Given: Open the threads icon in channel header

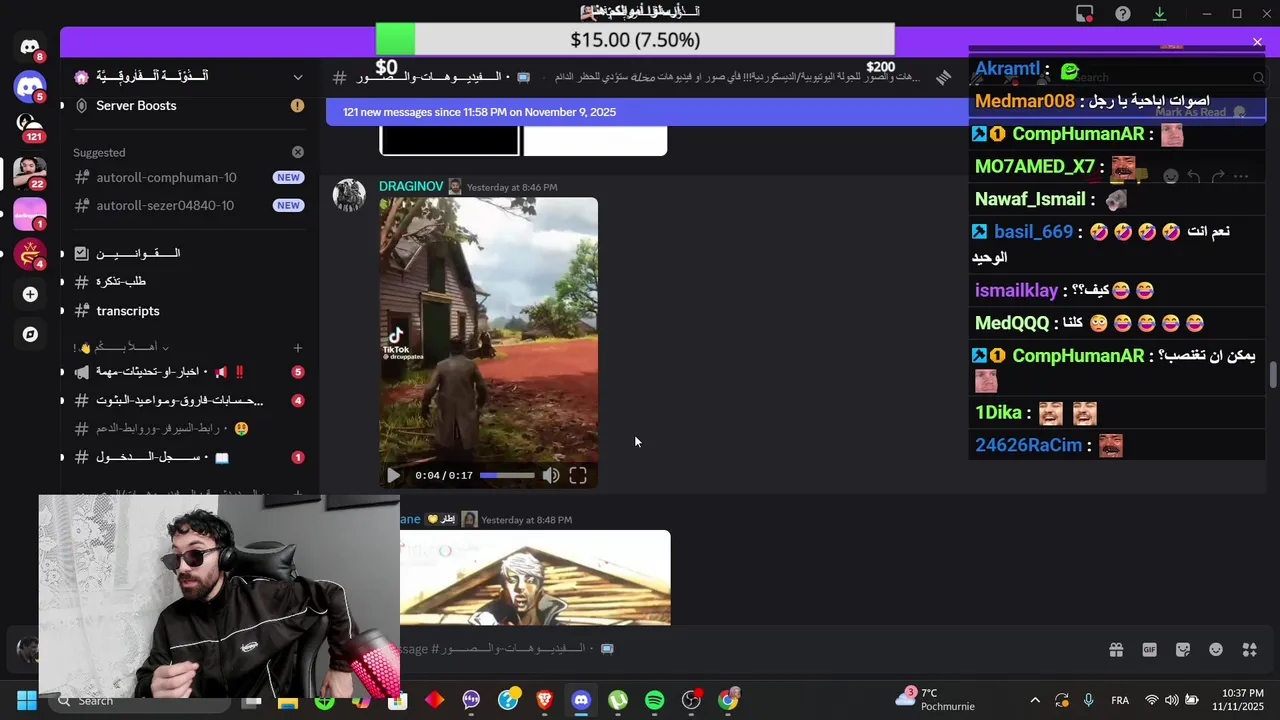Looking at the screenshot, I should coord(943,77).
